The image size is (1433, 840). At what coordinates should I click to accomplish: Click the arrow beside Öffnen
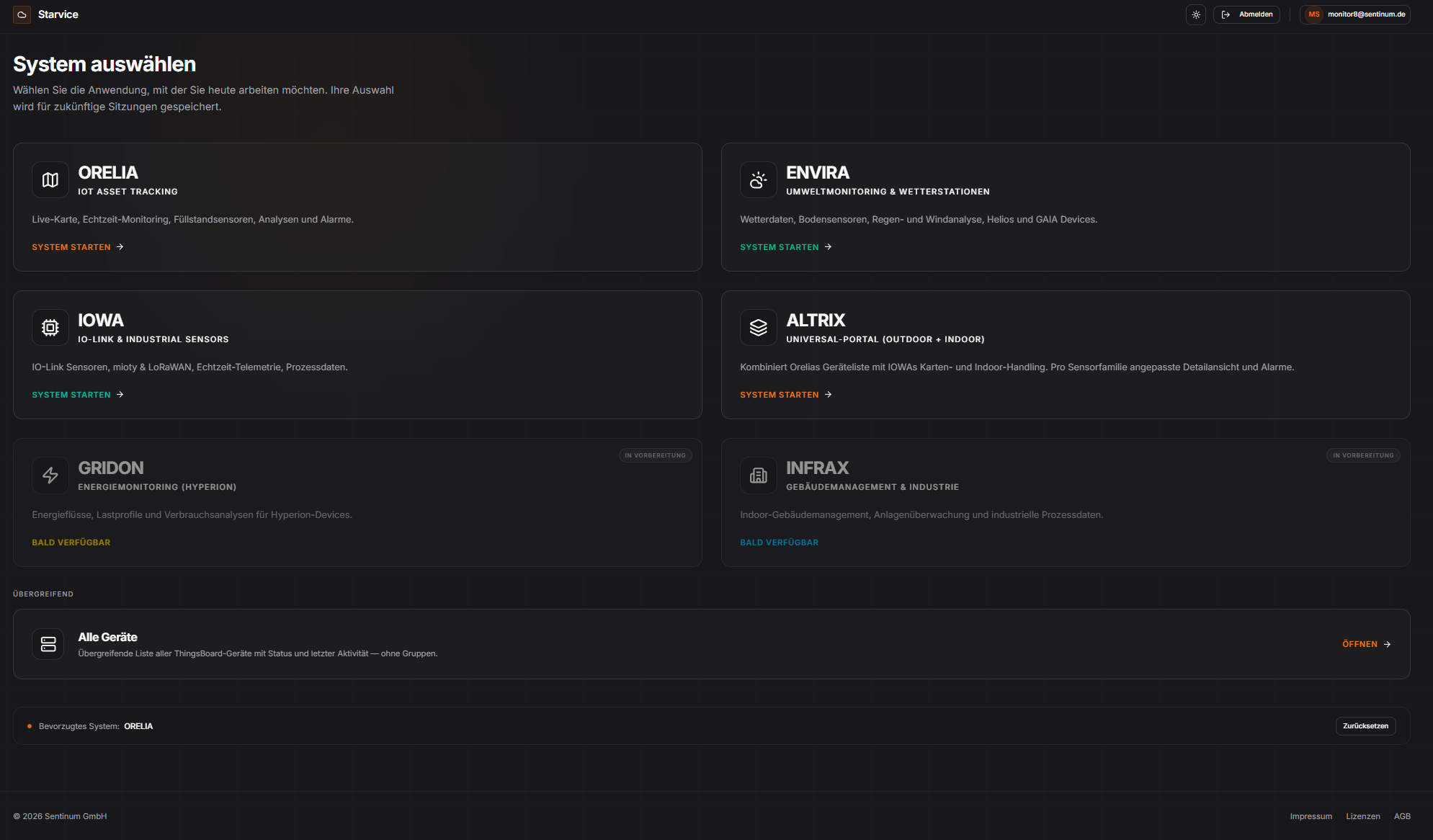[x=1388, y=644]
